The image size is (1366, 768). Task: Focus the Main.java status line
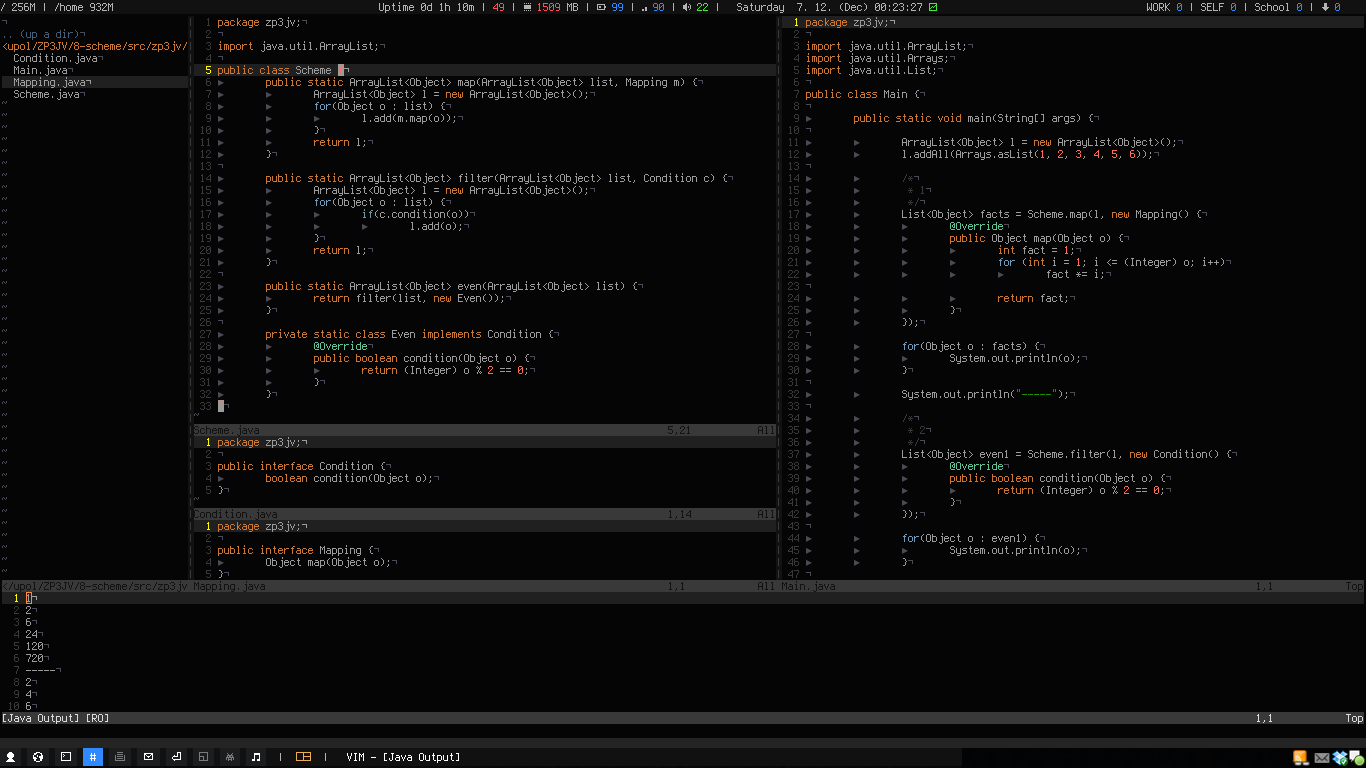click(x=1073, y=586)
